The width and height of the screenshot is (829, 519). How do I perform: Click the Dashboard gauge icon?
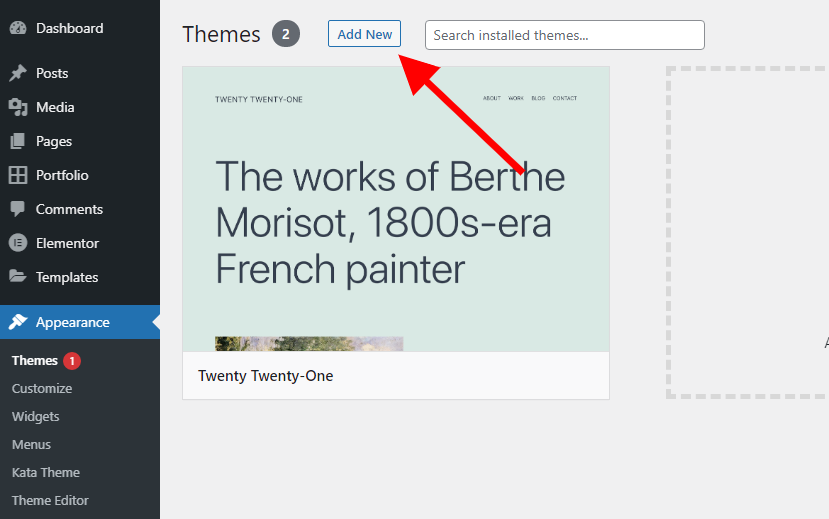pyautogui.click(x=18, y=29)
